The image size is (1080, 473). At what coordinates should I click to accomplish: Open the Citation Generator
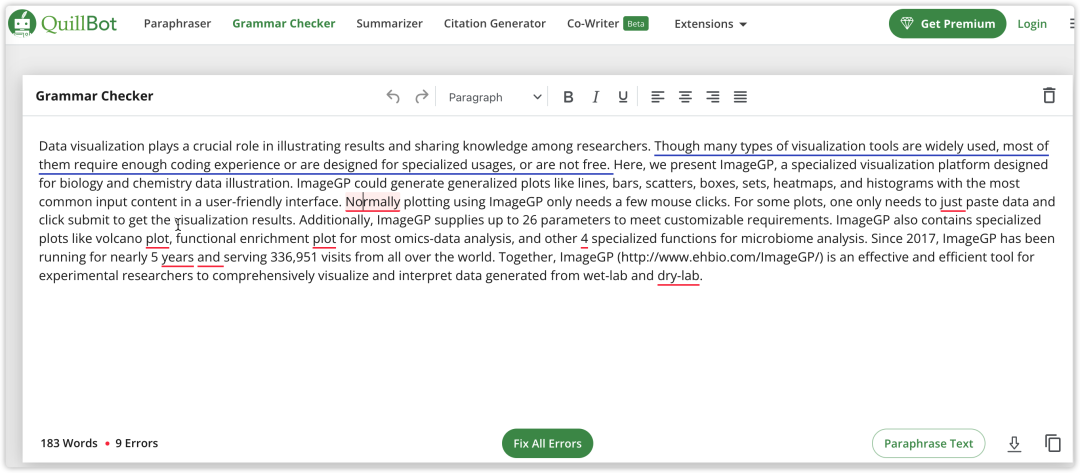(x=495, y=23)
